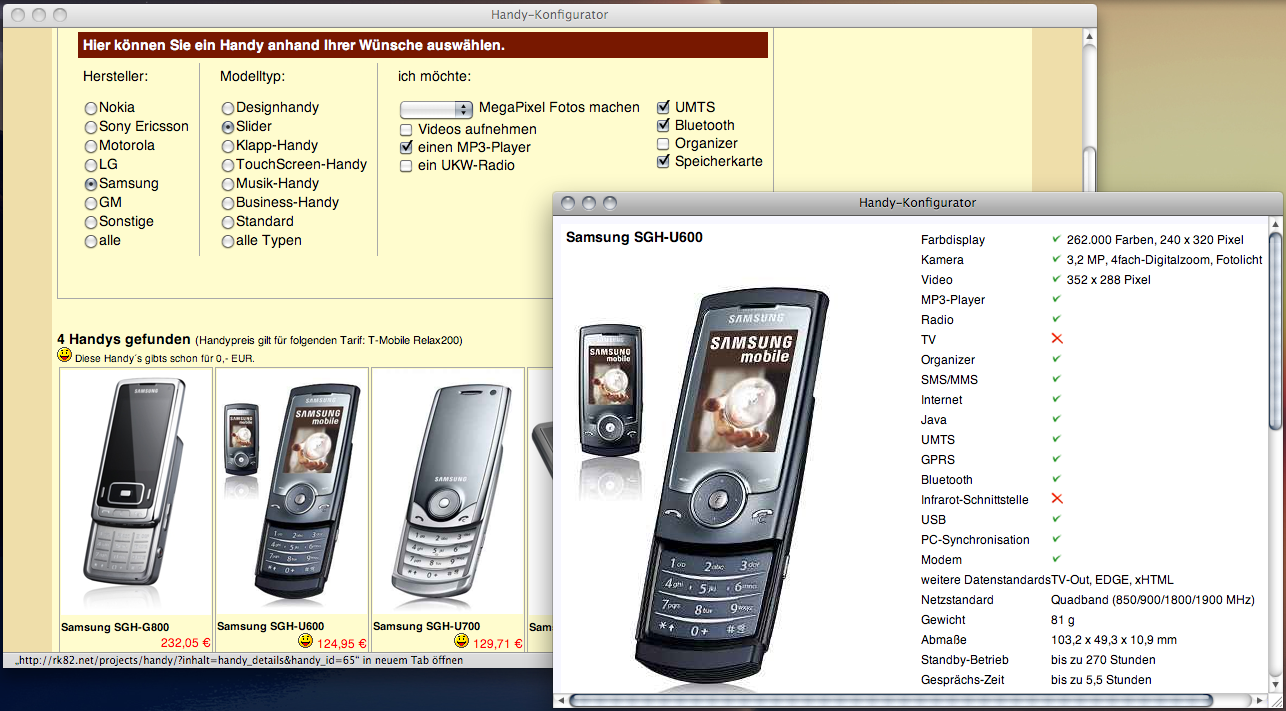Click the vertical scrollbar in details window

pos(1275,330)
